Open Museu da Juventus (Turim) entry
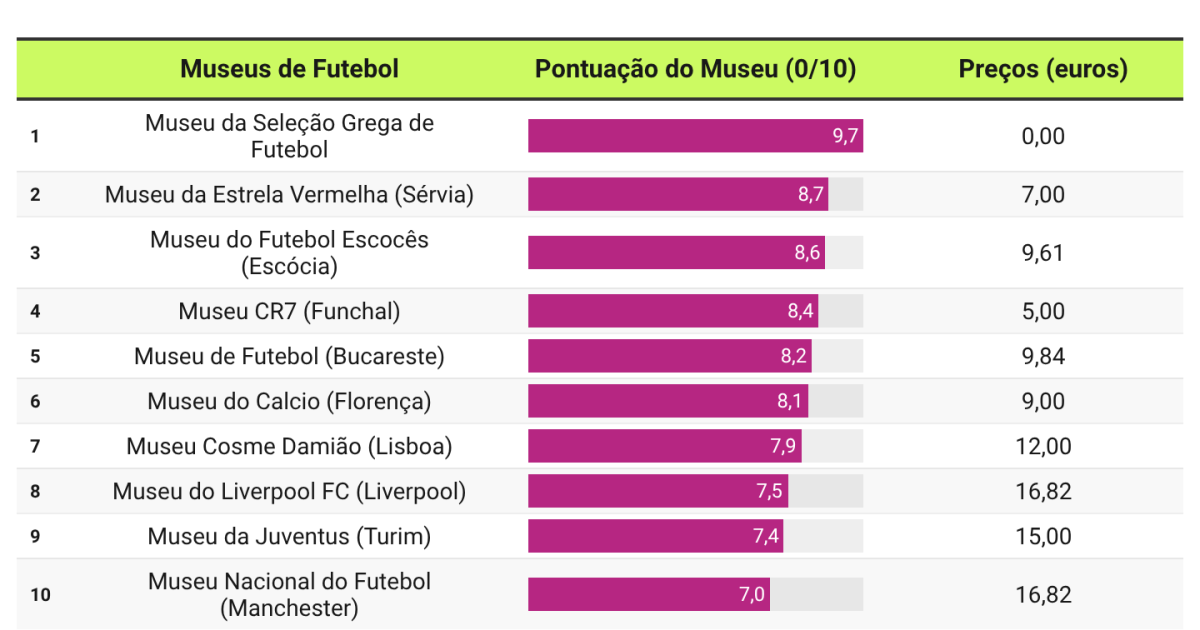 [x=289, y=536]
